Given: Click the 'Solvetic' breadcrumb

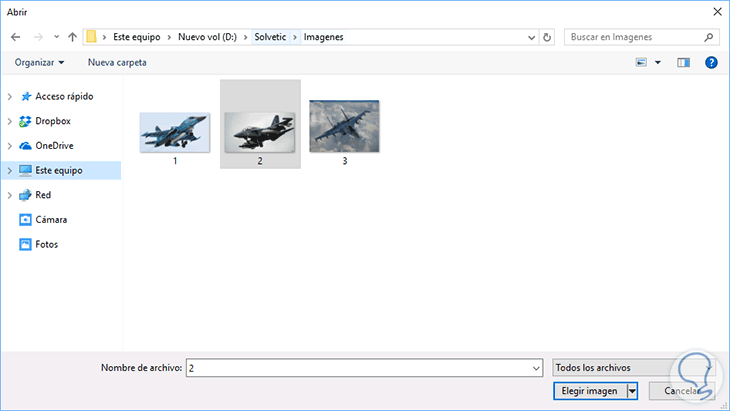Looking at the screenshot, I should pos(270,37).
